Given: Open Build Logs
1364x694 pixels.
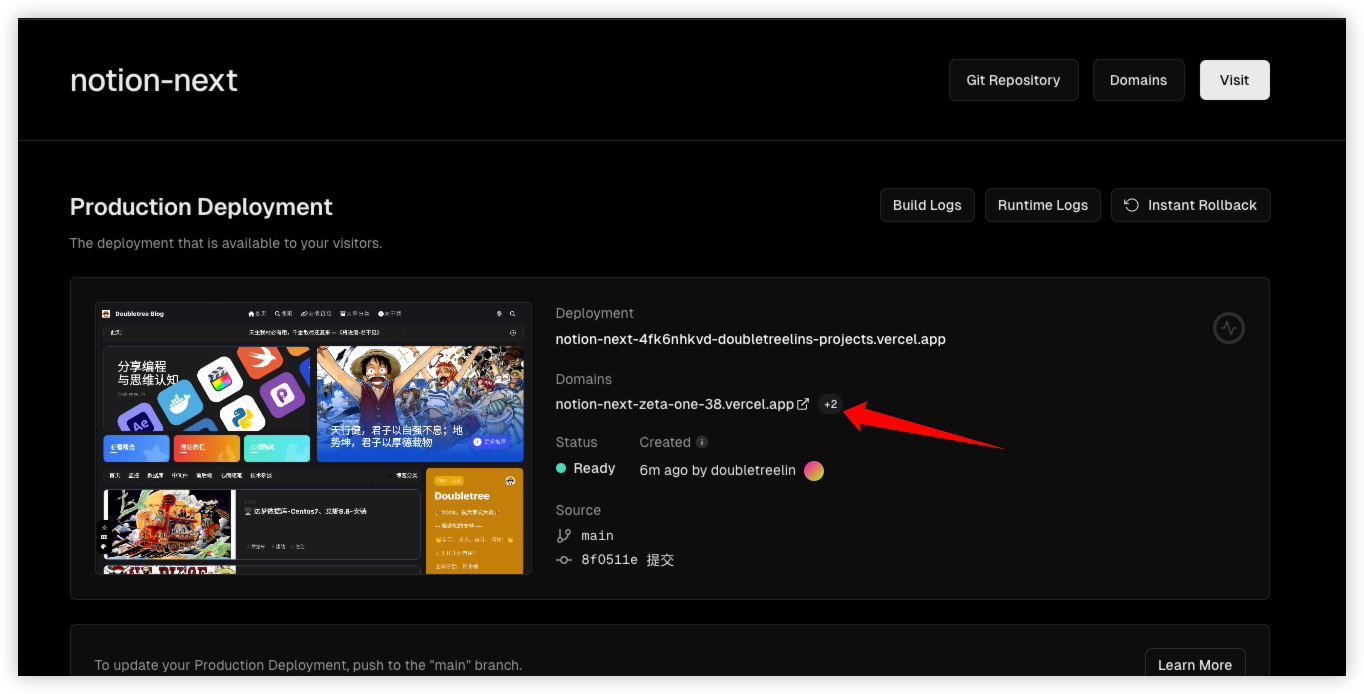Looking at the screenshot, I should coord(927,205).
